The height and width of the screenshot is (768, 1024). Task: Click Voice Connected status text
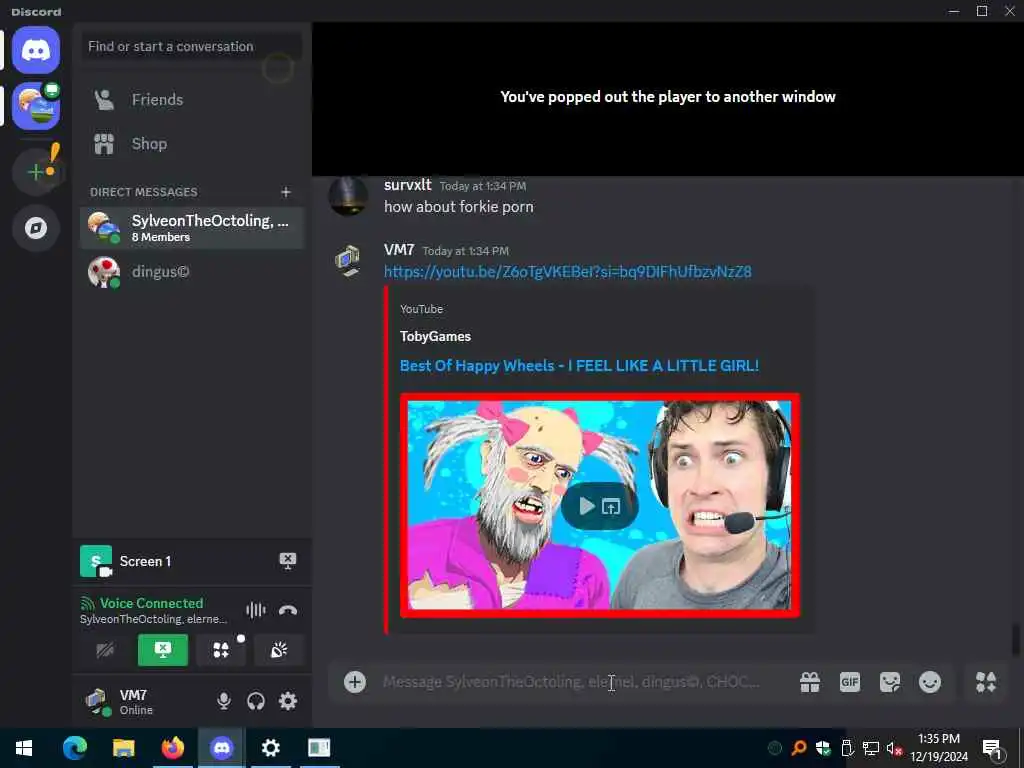151,603
